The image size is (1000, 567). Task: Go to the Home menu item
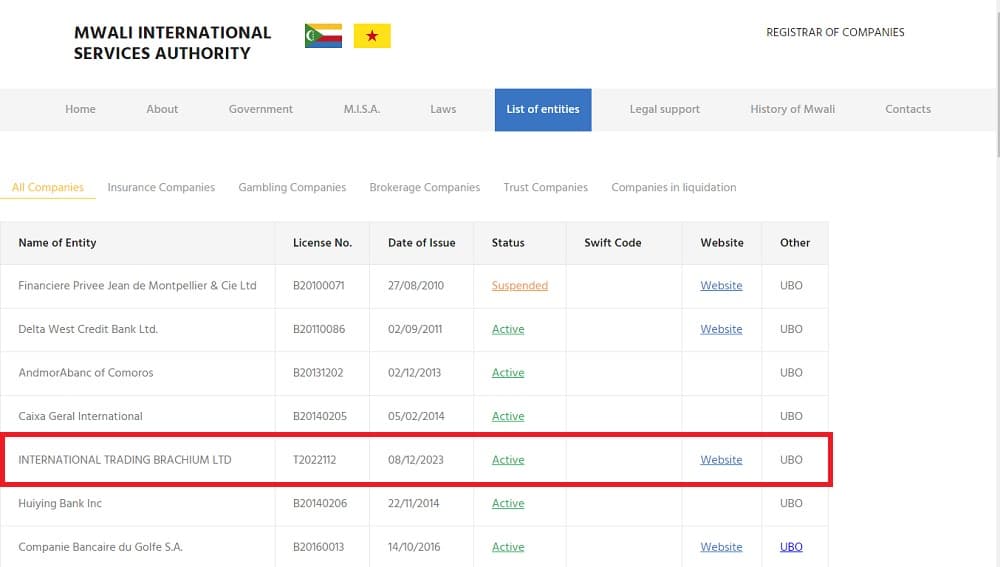[x=80, y=109]
